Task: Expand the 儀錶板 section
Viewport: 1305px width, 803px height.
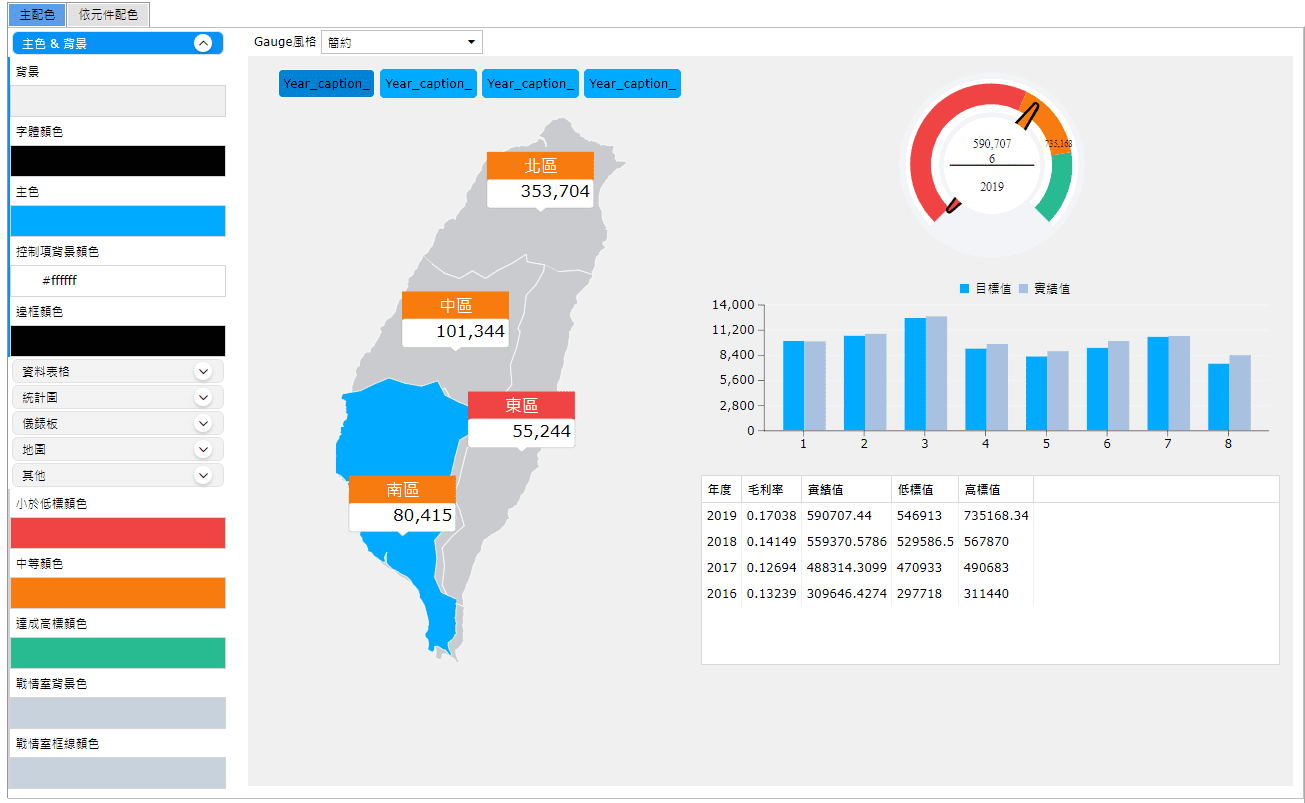Action: tap(118, 423)
